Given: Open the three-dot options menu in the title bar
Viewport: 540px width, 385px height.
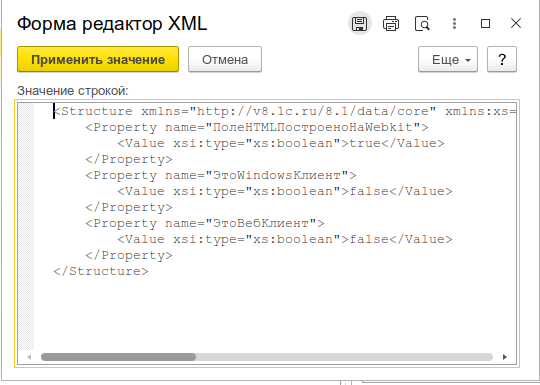Looking at the screenshot, I should pos(454,23).
